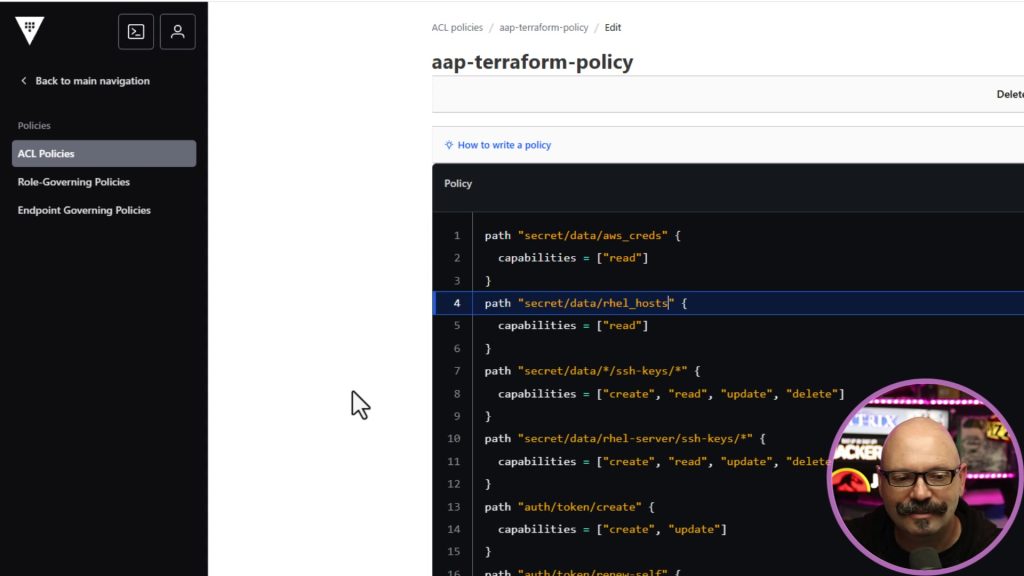Click the back chevron next to main navigation
The image size is (1024, 576).
click(x=24, y=81)
